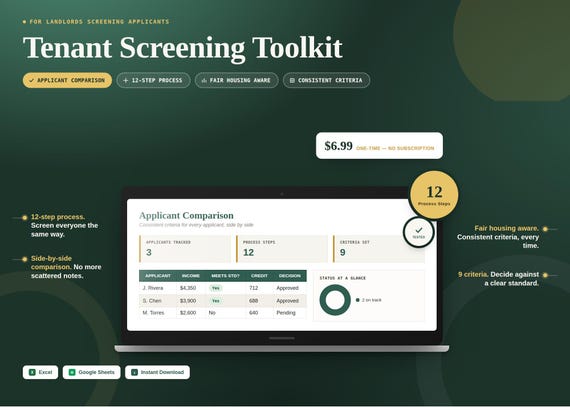Click the plus icon in 12-Step Process pill
The height and width of the screenshot is (407, 570).
pos(126,80)
